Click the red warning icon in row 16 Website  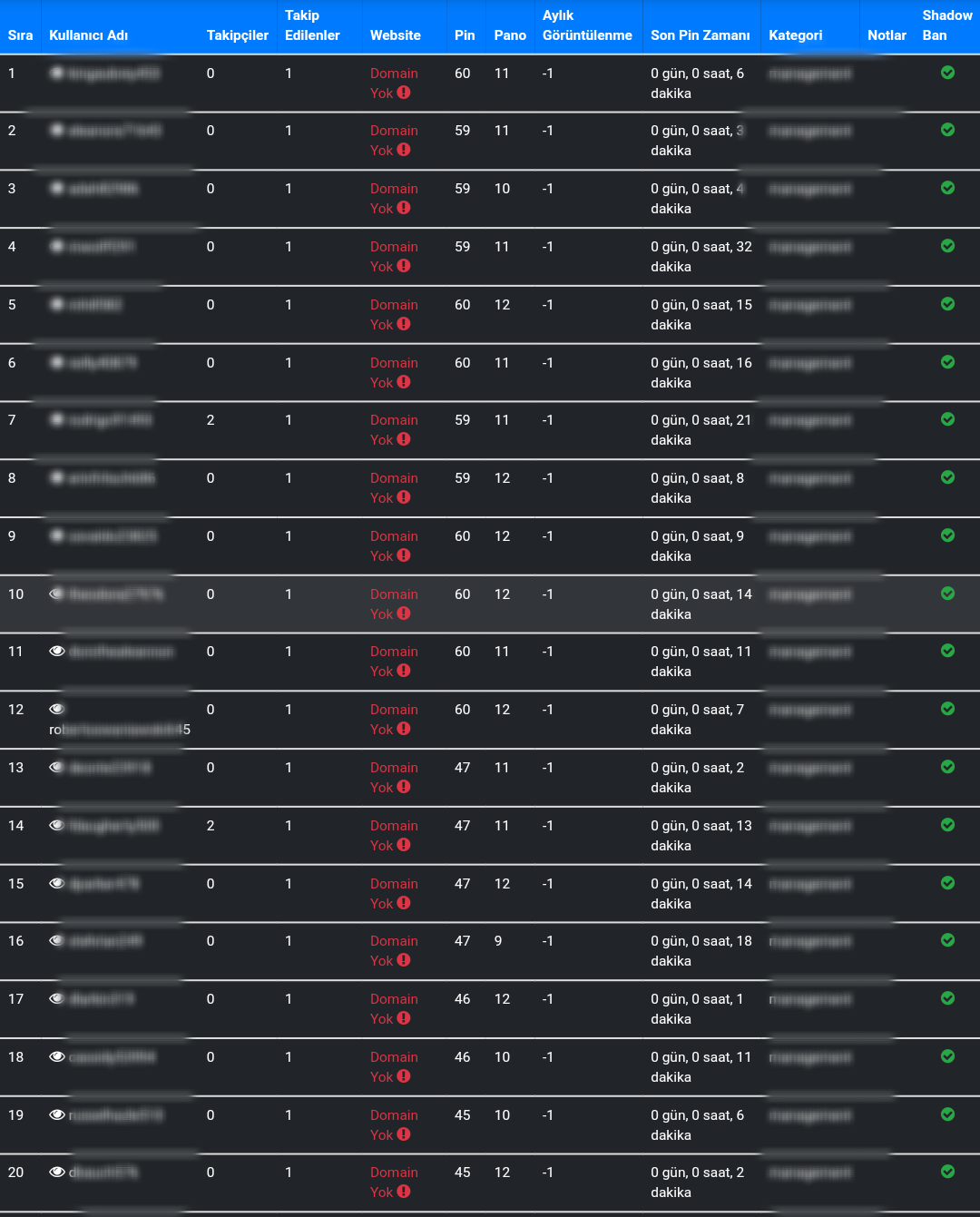[404, 960]
